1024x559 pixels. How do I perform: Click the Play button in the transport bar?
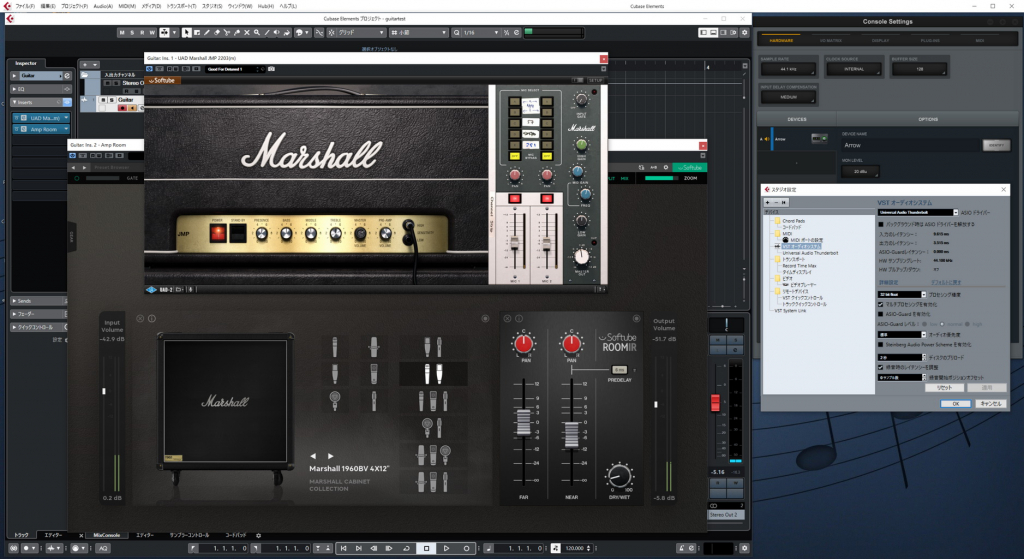click(x=447, y=548)
